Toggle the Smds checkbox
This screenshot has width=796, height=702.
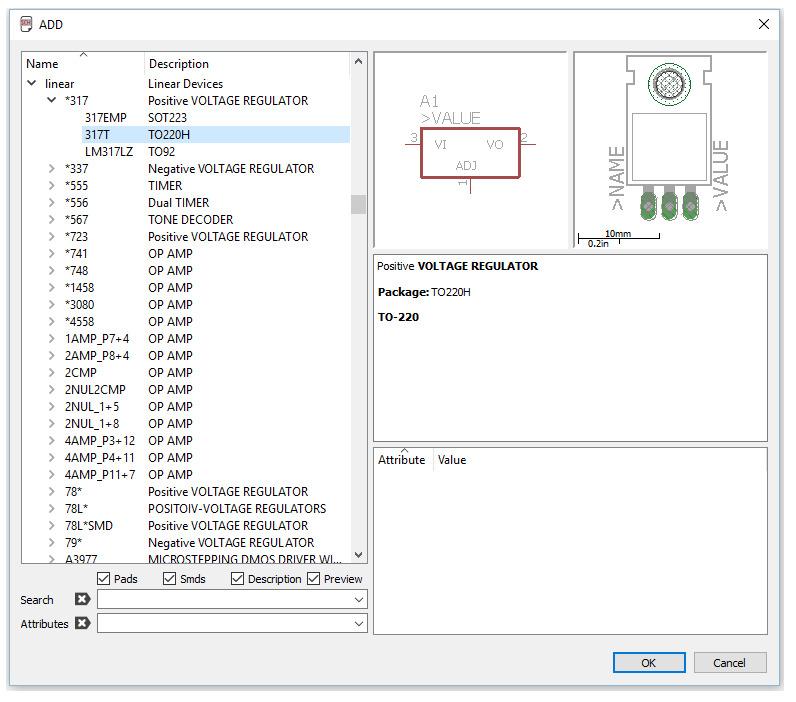click(x=170, y=579)
